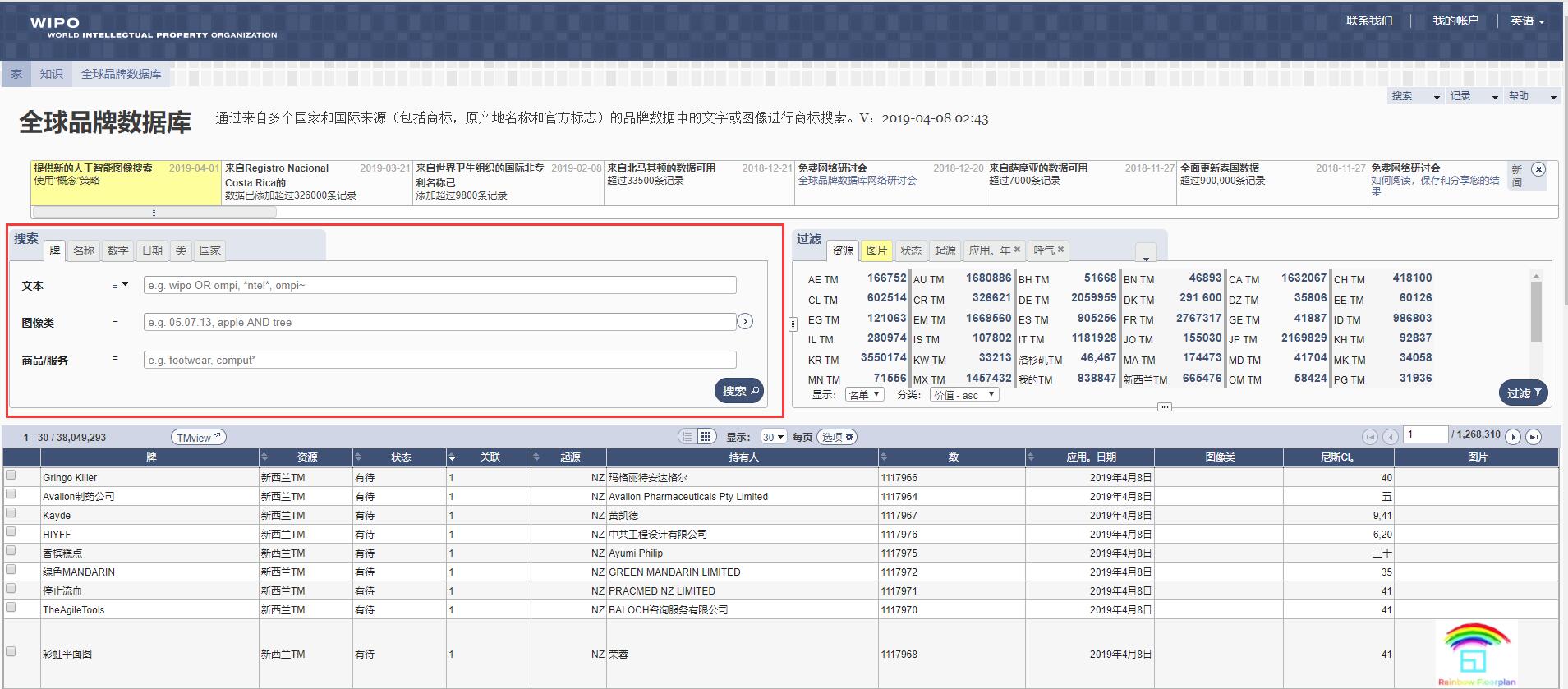The height and width of the screenshot is (689, 1568).
Task: Sort the 数 column with its arrows
Action: tap(884, 457)
